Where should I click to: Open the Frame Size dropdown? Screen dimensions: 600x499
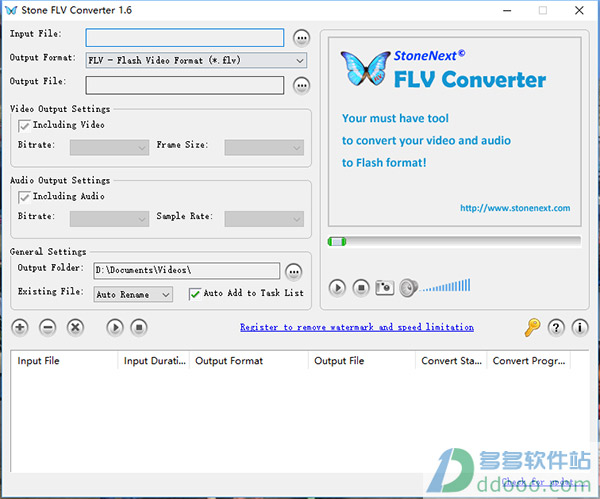(x=264, y=148)
